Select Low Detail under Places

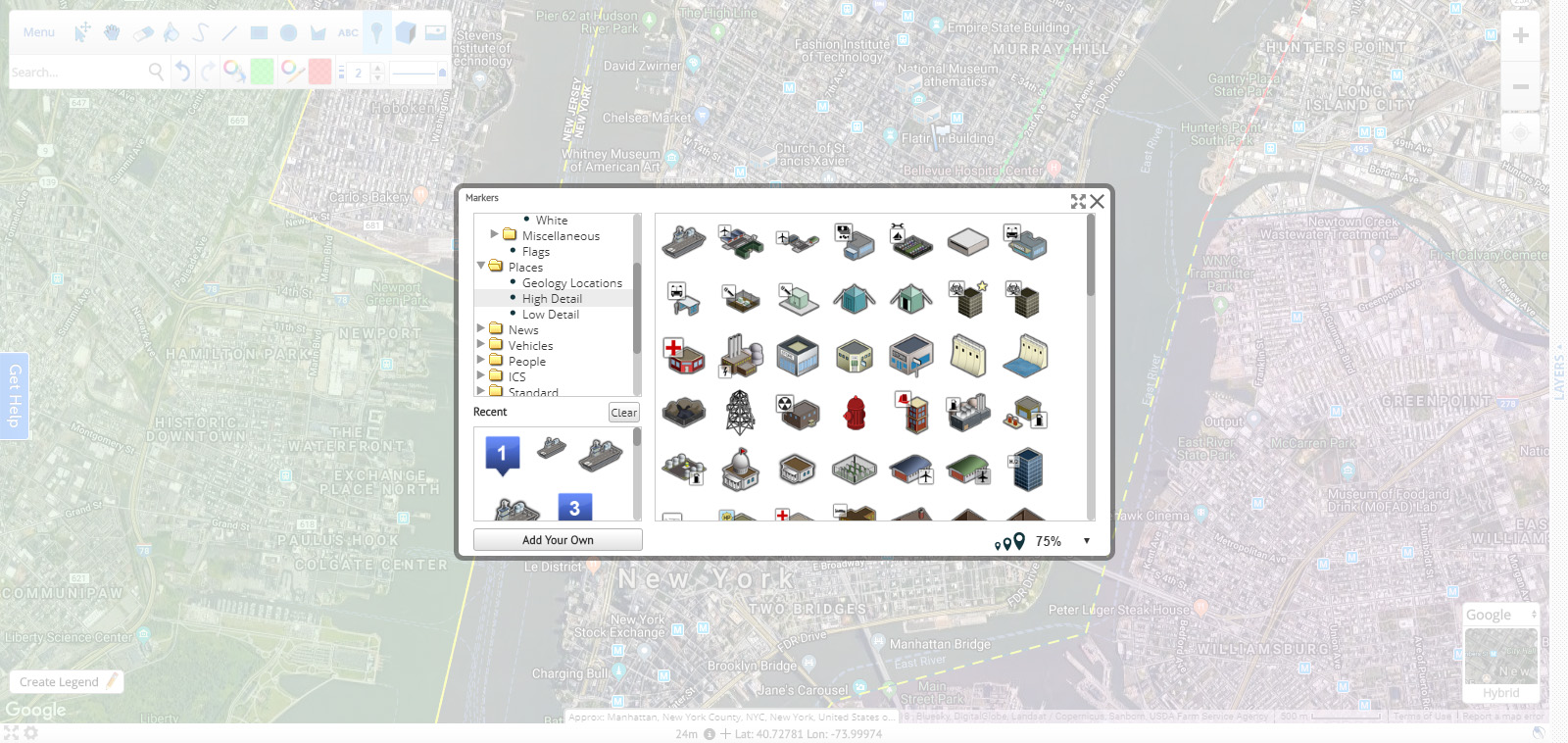point(550,315)
